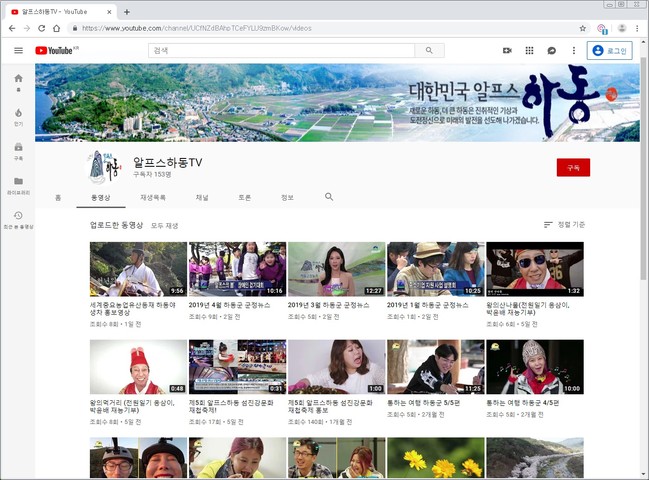Open the 2019년 4월 하동군 군정뉴스 video thumbnail

[x=237, y=268]
